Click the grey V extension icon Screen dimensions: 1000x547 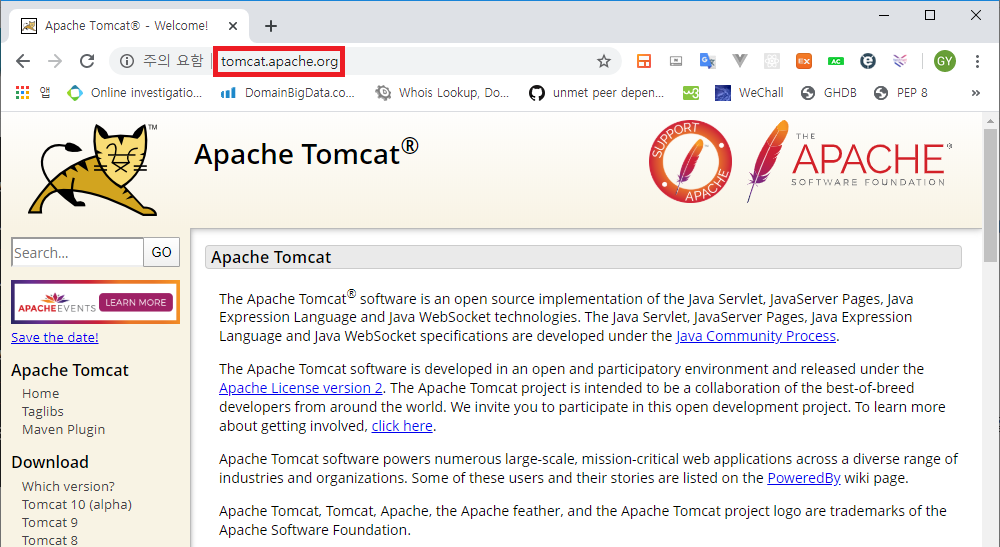pos(740,61)
